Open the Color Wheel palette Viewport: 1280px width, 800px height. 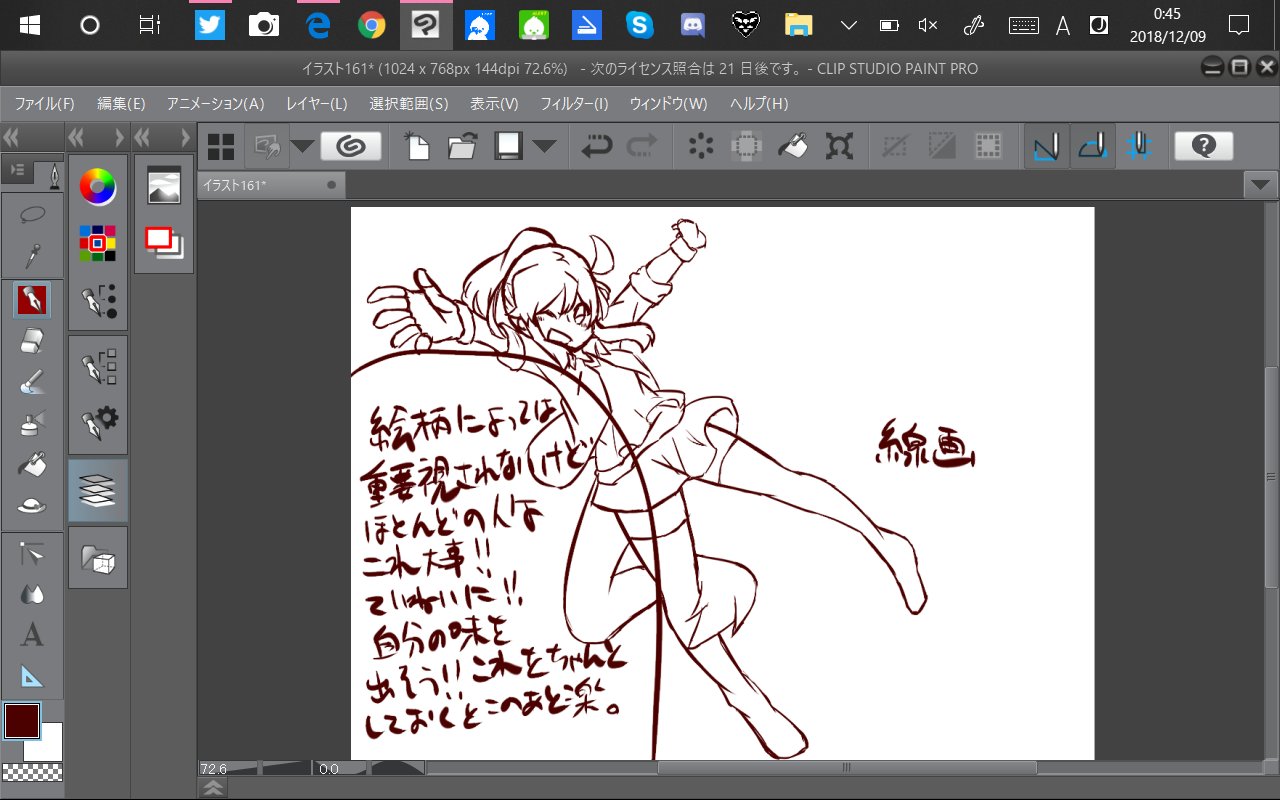[98, 186]
